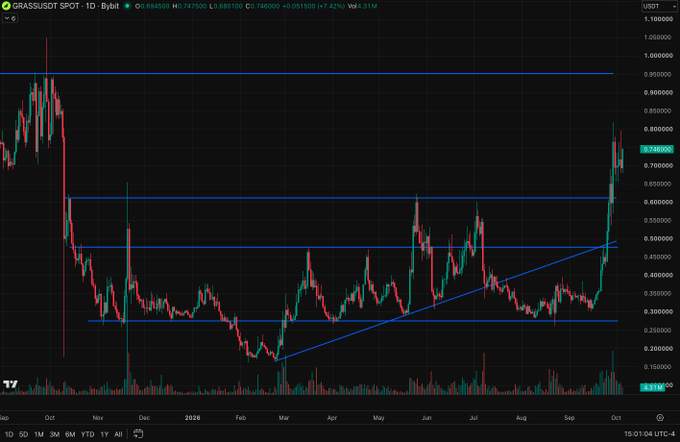
Task: Click the 4.31M volume axis label
Action: 652,387
